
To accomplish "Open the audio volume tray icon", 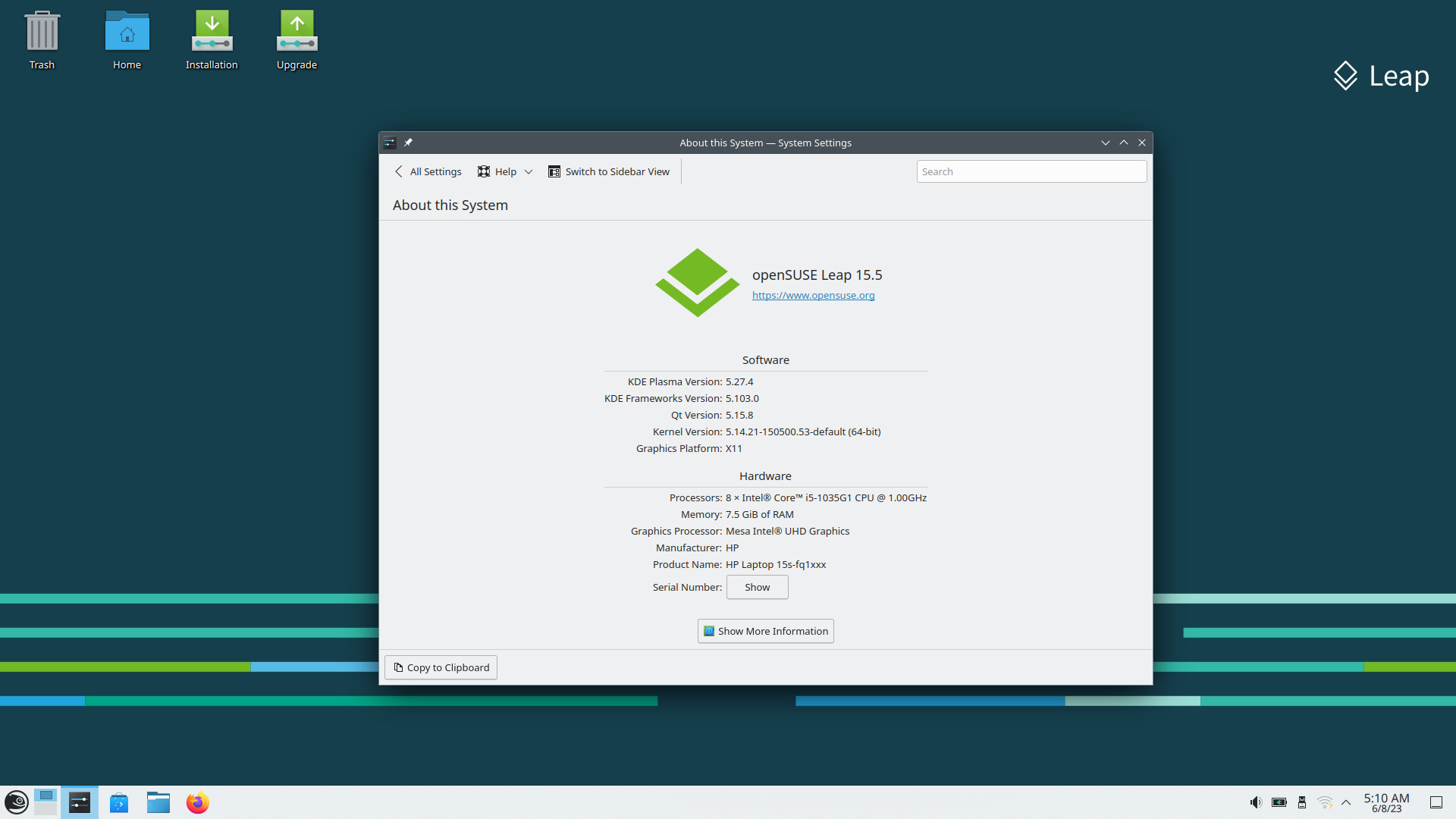I will [1256, 802].
